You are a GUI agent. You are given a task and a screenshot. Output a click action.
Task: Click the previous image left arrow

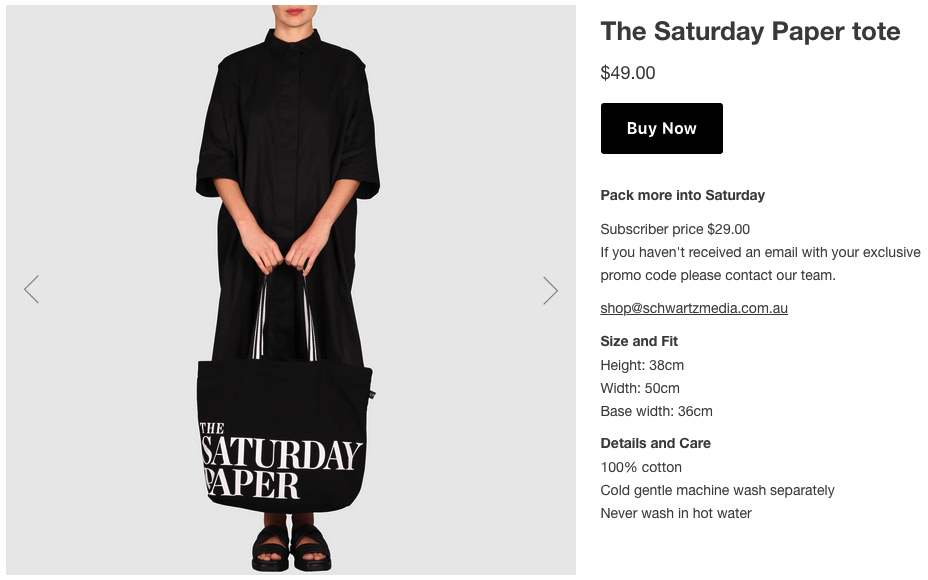[x=32, y=290]
